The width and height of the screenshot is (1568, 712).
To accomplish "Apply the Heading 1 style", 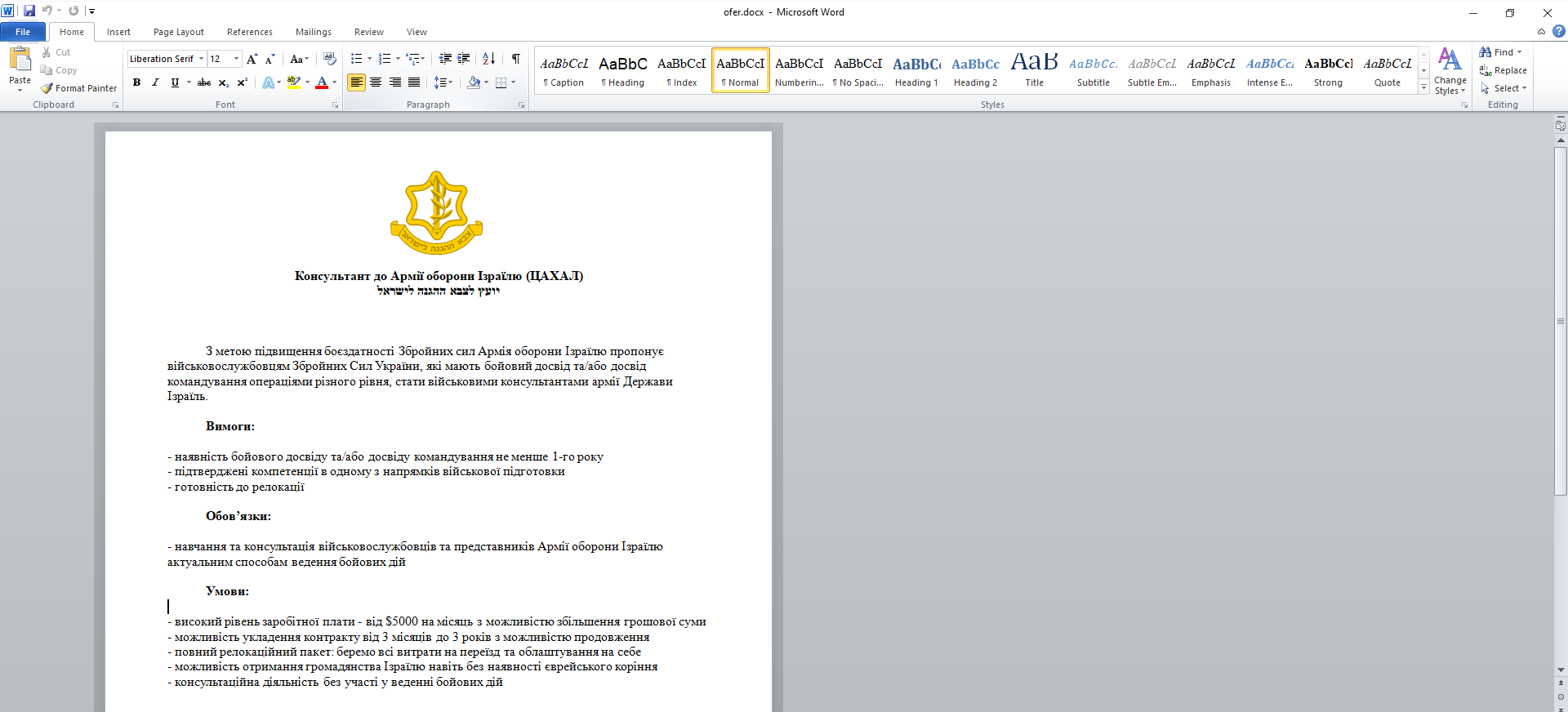I will [x=916, y=71].
